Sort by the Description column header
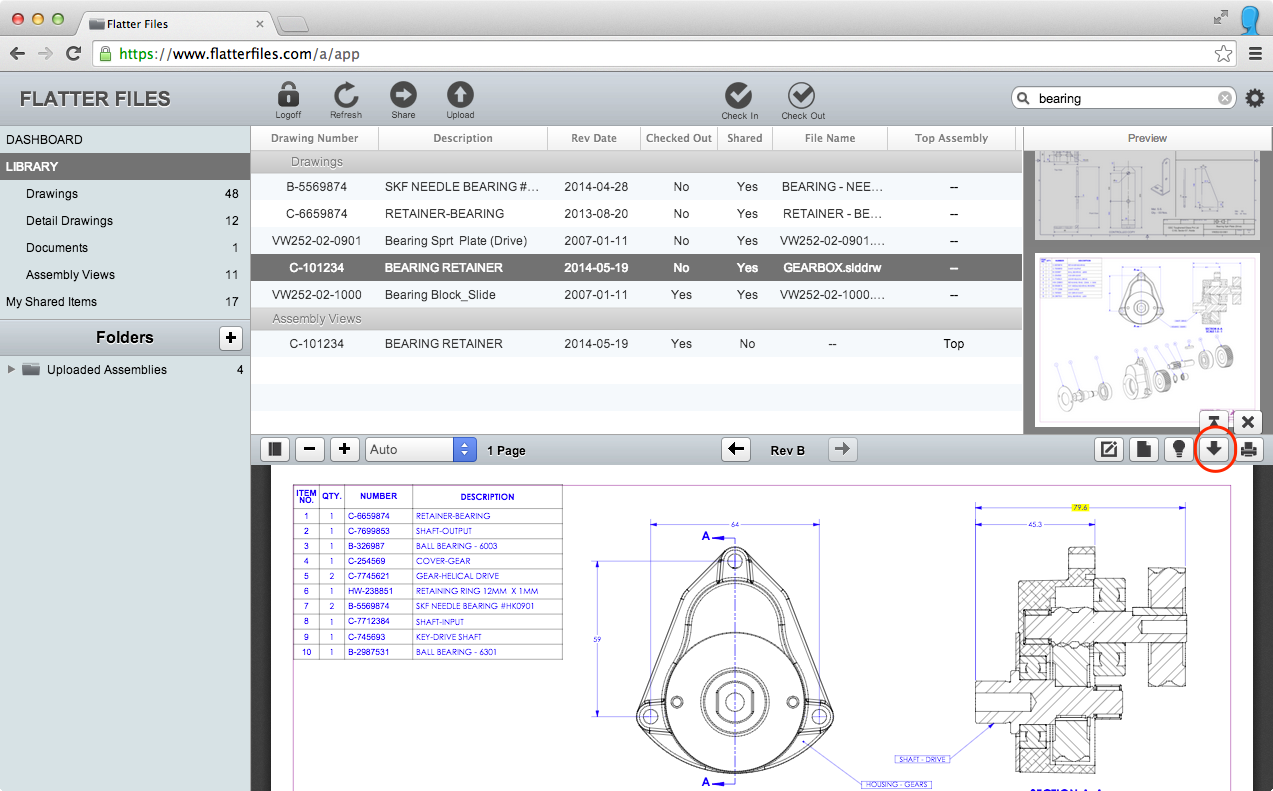The width and height of the screenshot is (1273, 791). click(463, 138)
